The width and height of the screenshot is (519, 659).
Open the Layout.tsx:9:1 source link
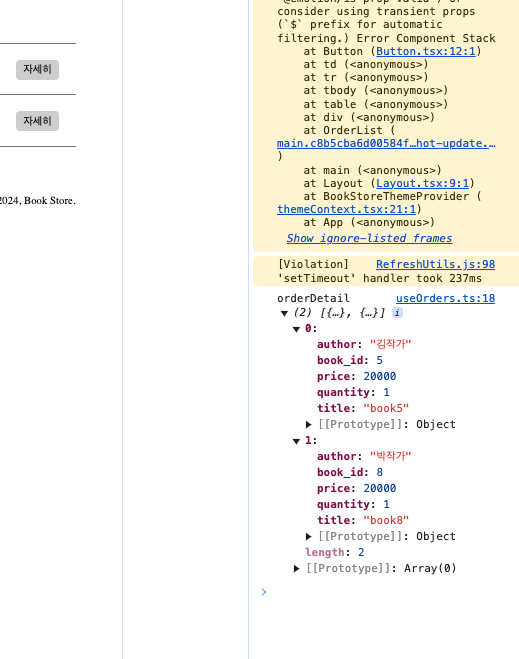[422, 183]
